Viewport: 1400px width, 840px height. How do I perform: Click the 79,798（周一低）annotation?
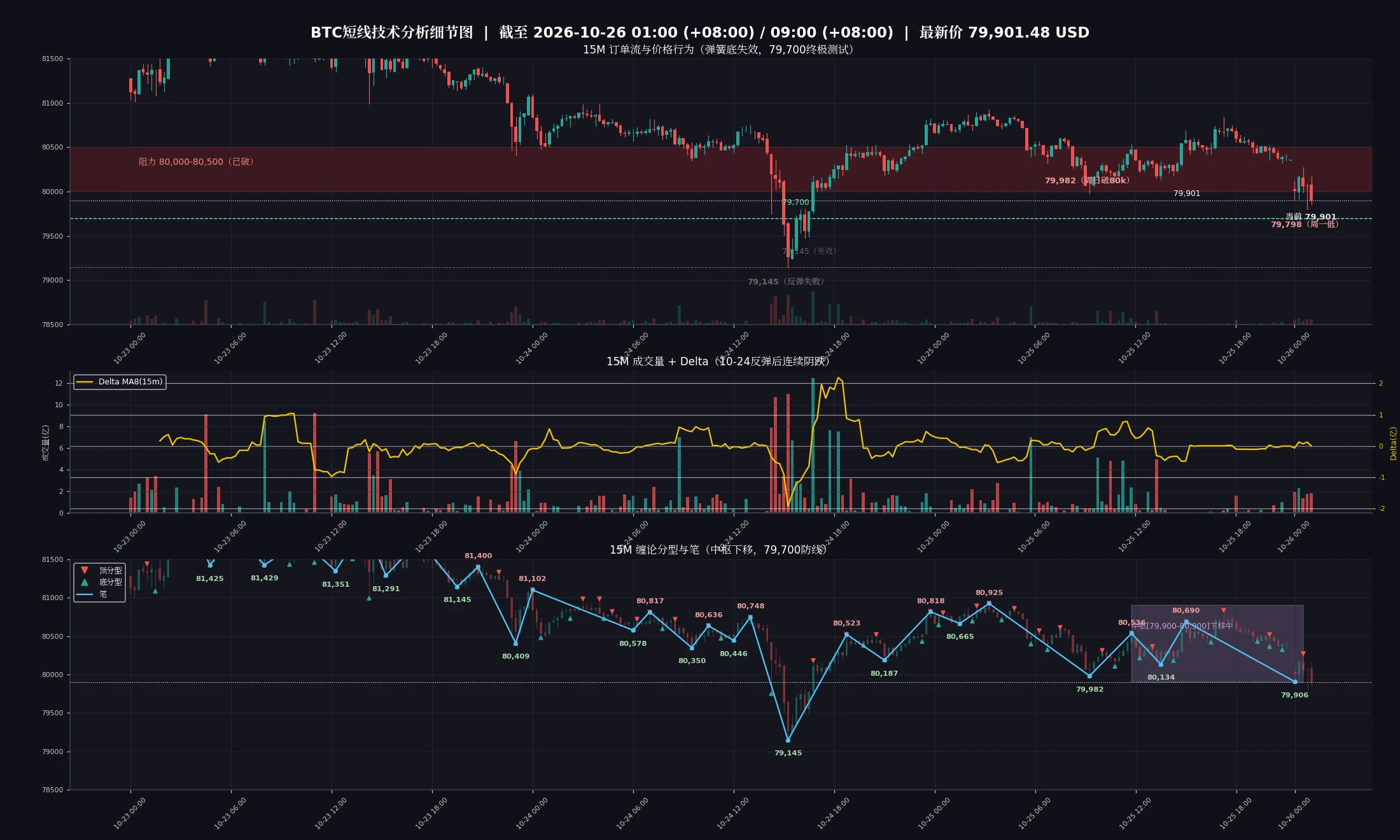1305,224
